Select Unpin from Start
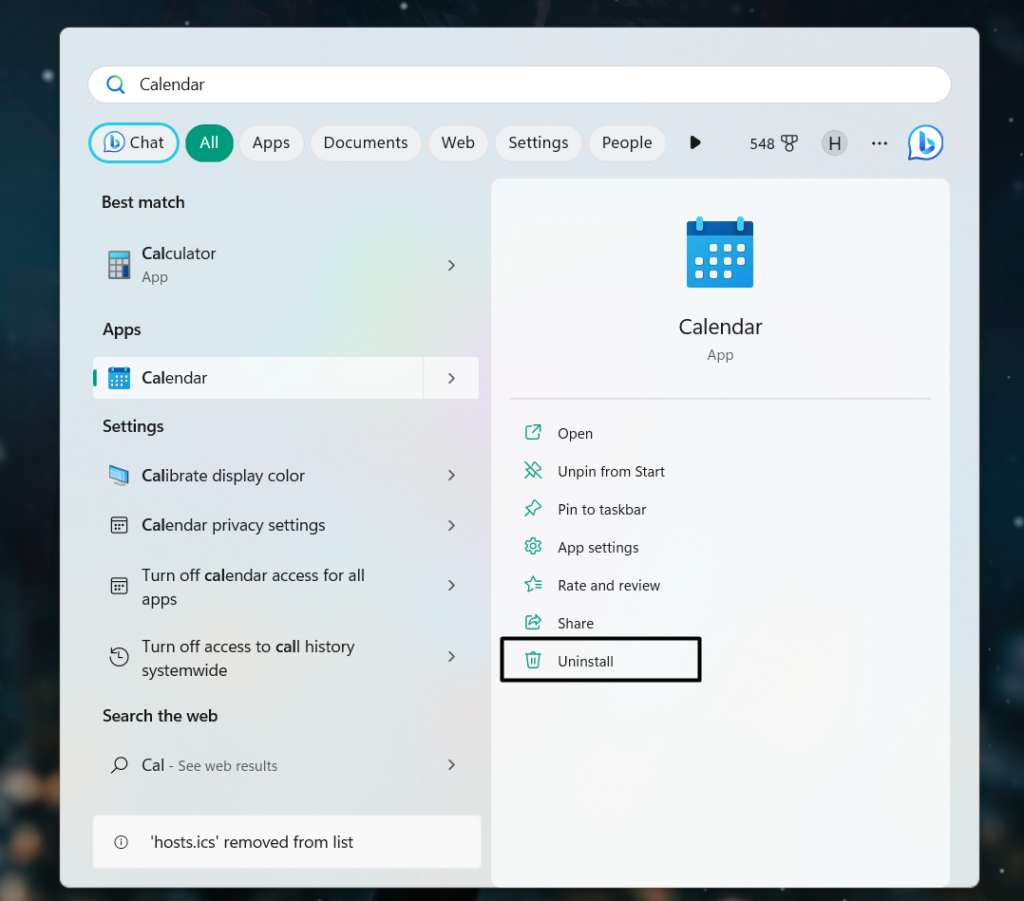 pyautogui.click(x=610, y=471)
